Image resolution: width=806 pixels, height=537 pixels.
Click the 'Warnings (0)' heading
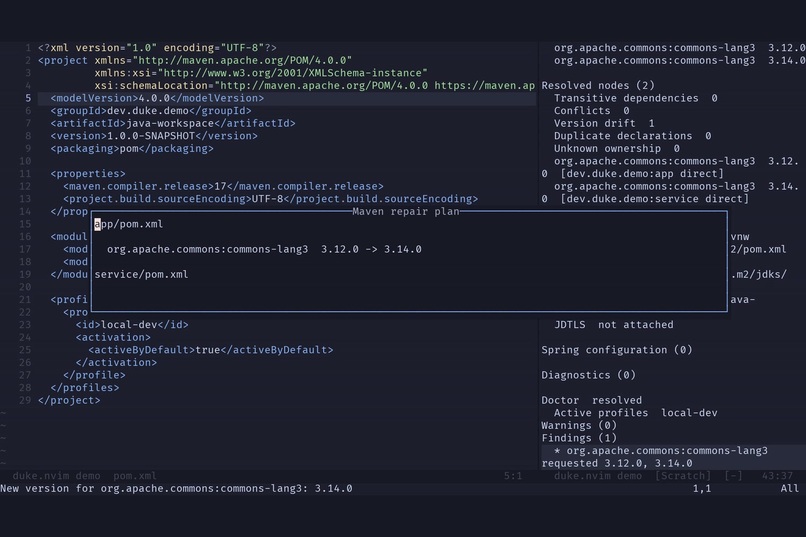579,425
